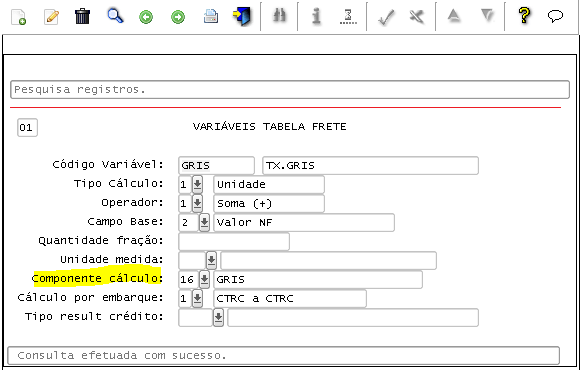
Task: Click the Campo Base code field
Action: pyautogui.click(x=188, y=222)
